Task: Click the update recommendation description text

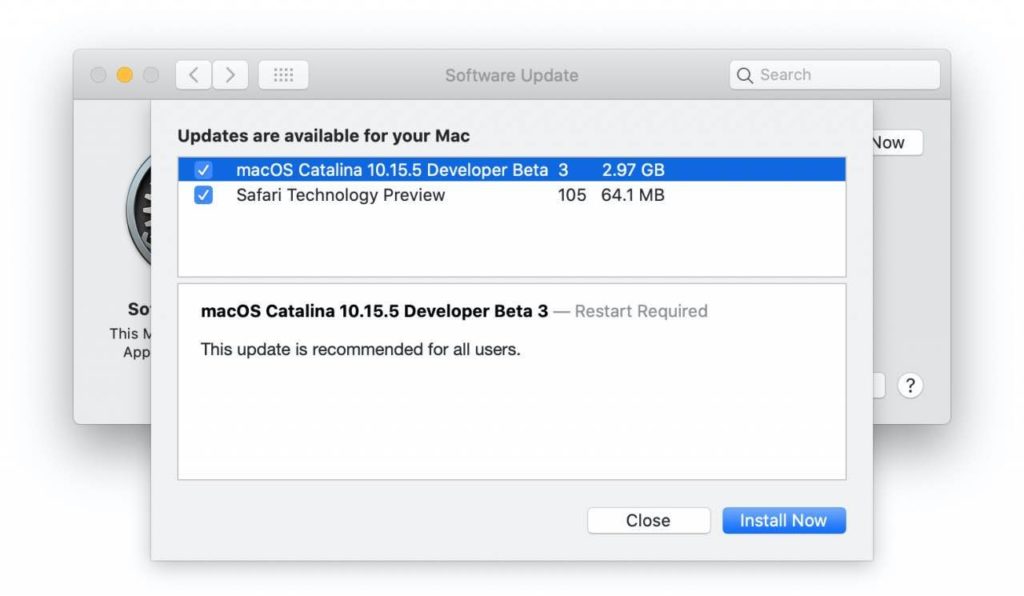Action: [x=360, y=350]
